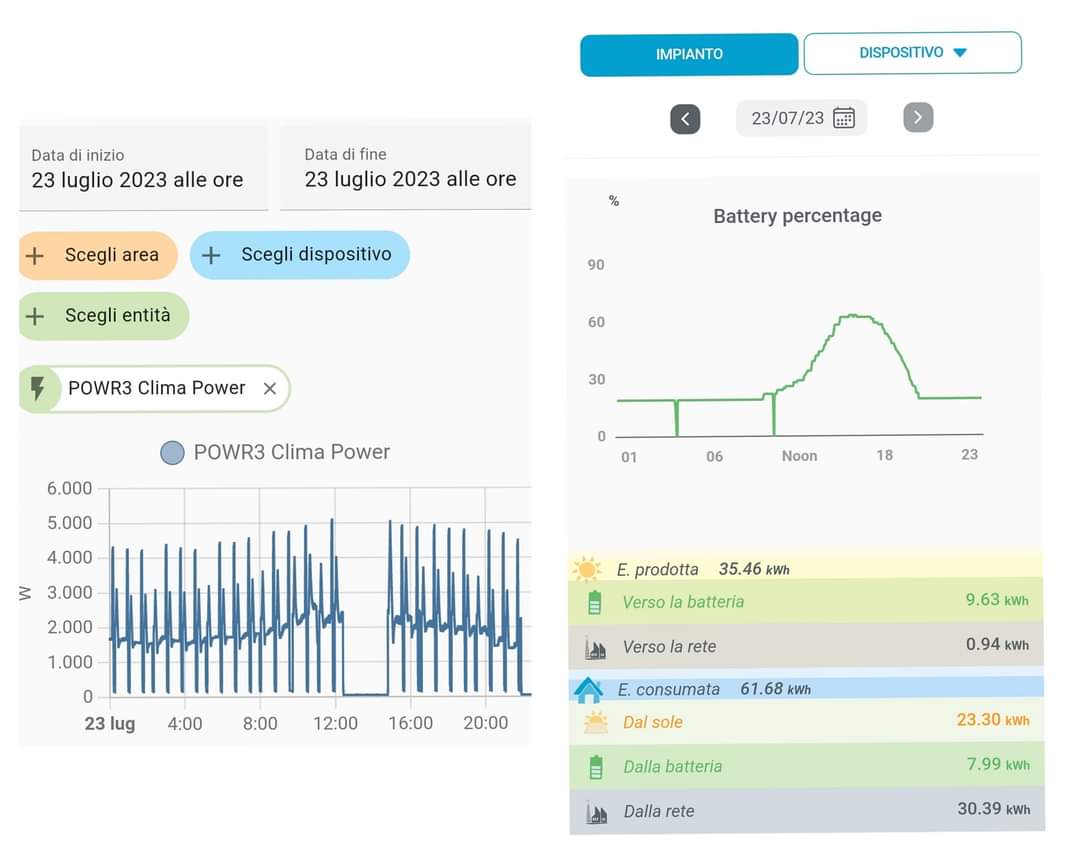Select the Dalla rete row label
This screenshot has width=1080, height=864.
[659, 812]
